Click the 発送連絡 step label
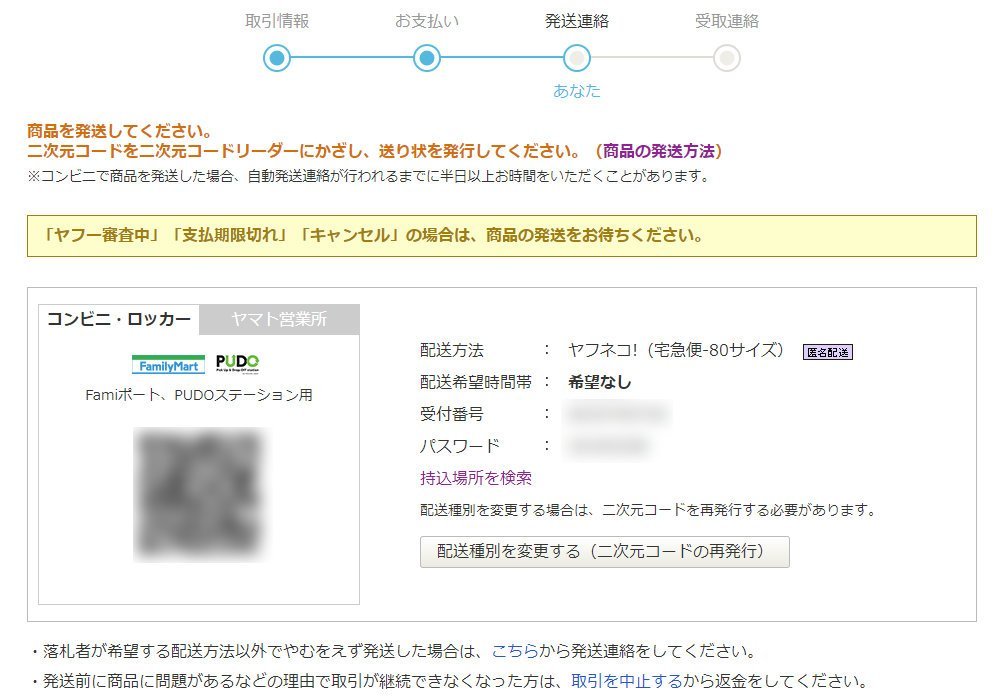This screenshot has width=1000, height=700. [x=577, y=21]
